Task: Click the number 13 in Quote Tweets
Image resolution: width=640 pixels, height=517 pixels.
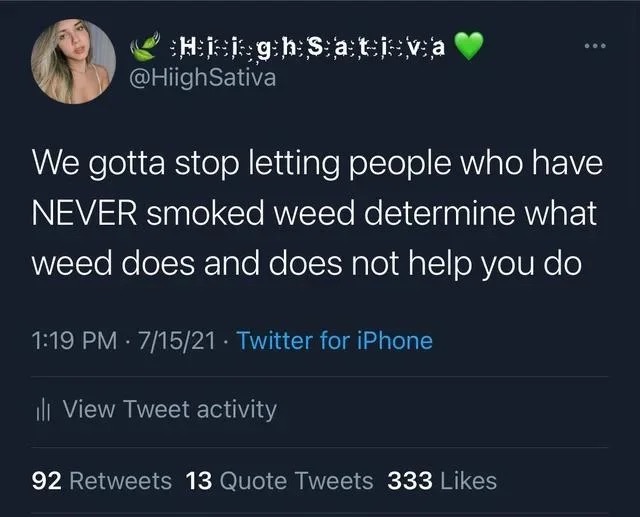Action: (x=199, y=480)
